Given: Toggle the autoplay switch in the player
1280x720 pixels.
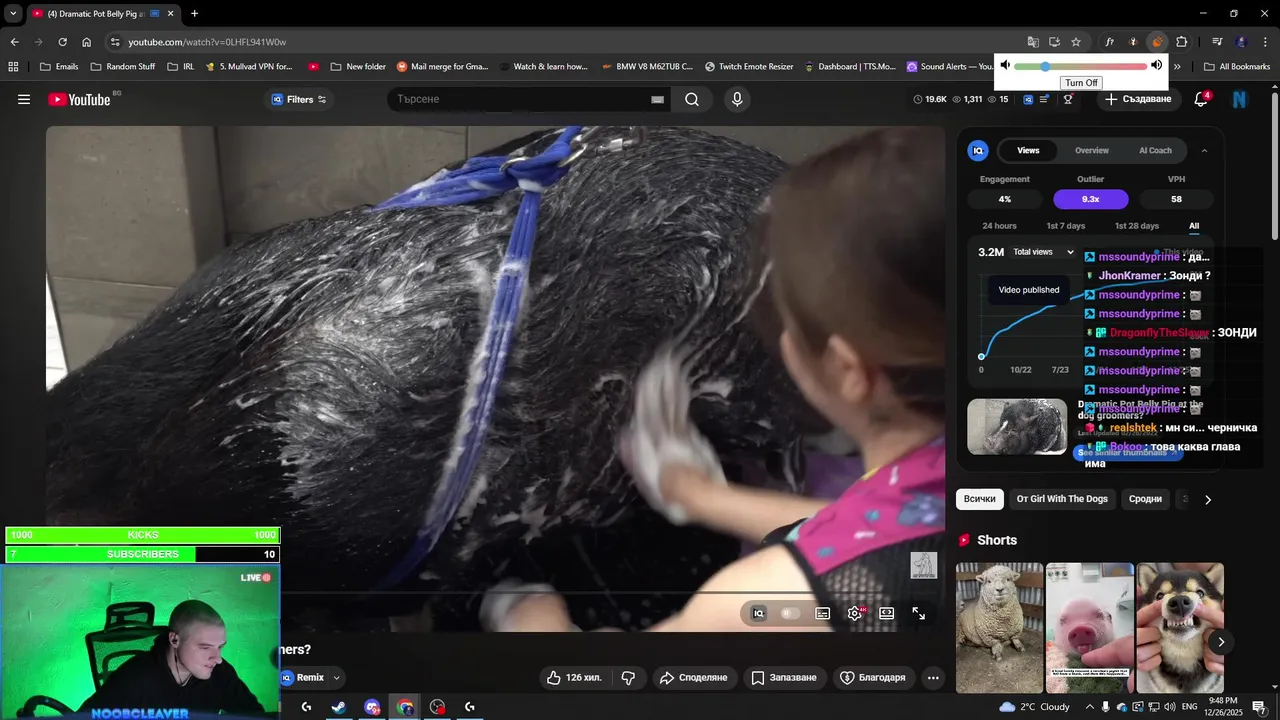Looking at the screenshot, I should (790, 613).
